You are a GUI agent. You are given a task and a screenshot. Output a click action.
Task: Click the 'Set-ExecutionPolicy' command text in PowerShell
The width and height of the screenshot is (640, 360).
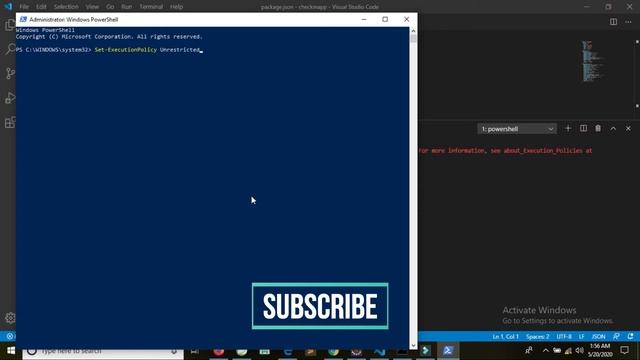coord(125,49)
